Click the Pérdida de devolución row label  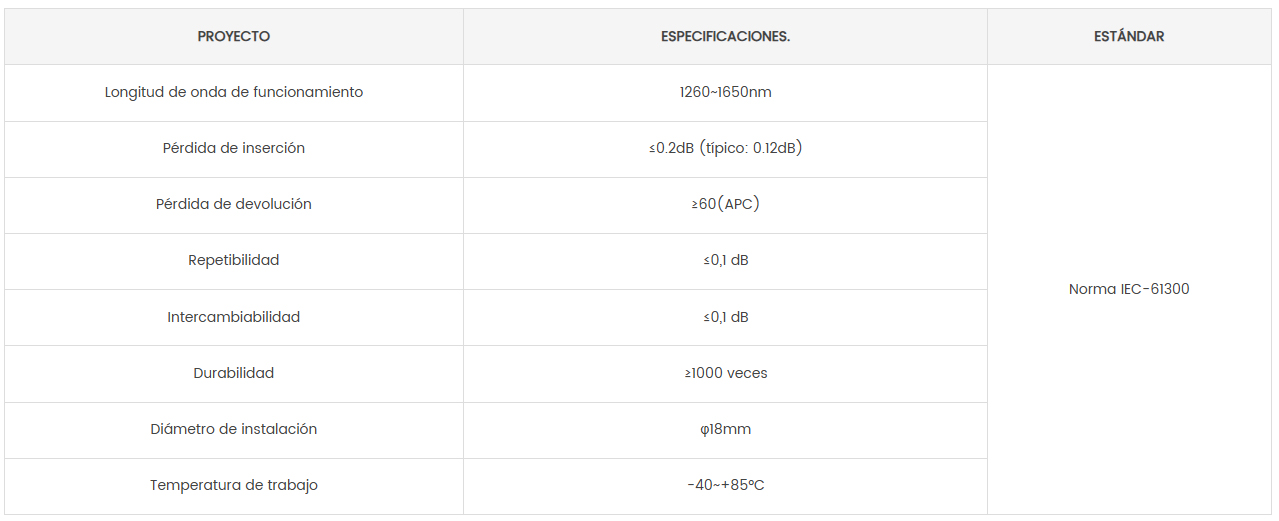(x=234, y=204)
